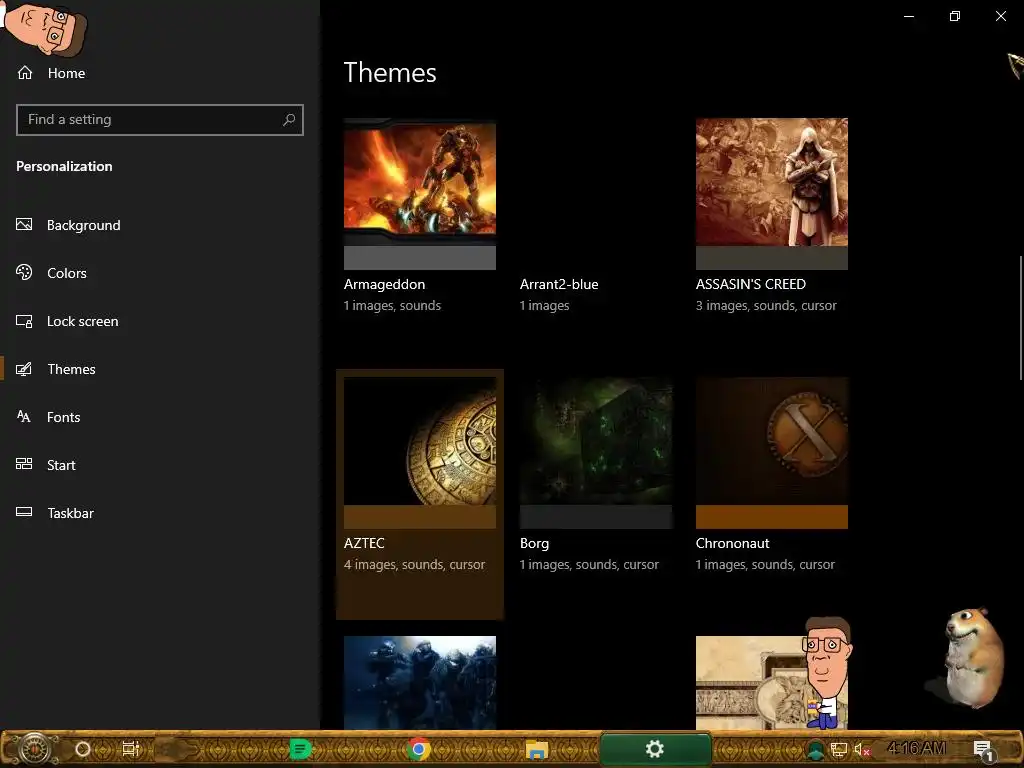Click the Background picture icon
Viewport: 1024px width, 768px height.
pos(24,225)
